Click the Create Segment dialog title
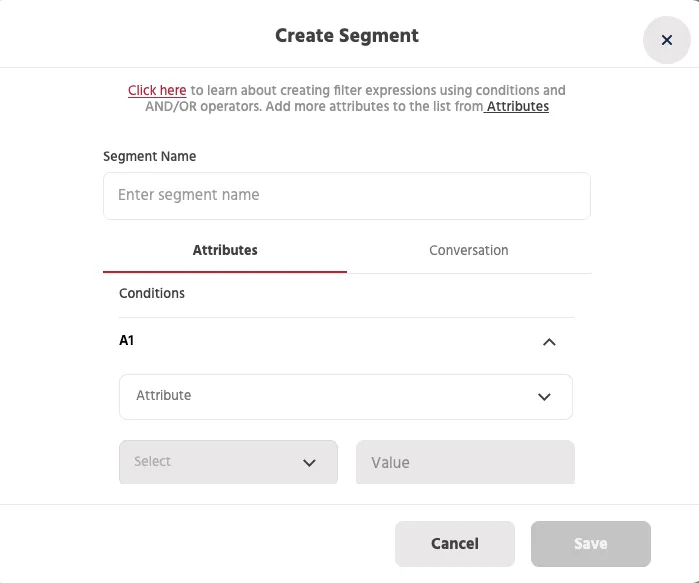 click(347, 36)
